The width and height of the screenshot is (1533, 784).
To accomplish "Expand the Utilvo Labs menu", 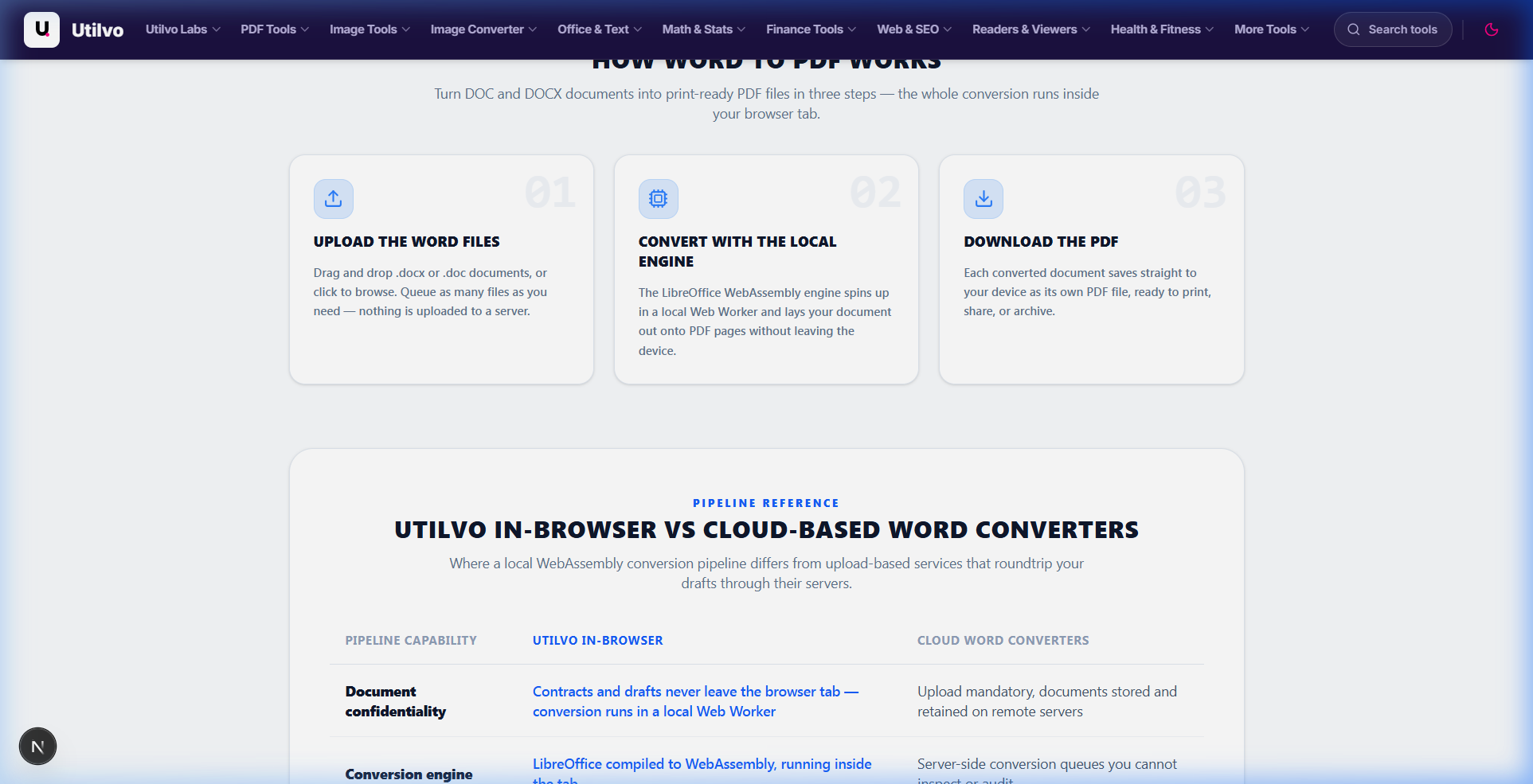I will pos(183,29).
